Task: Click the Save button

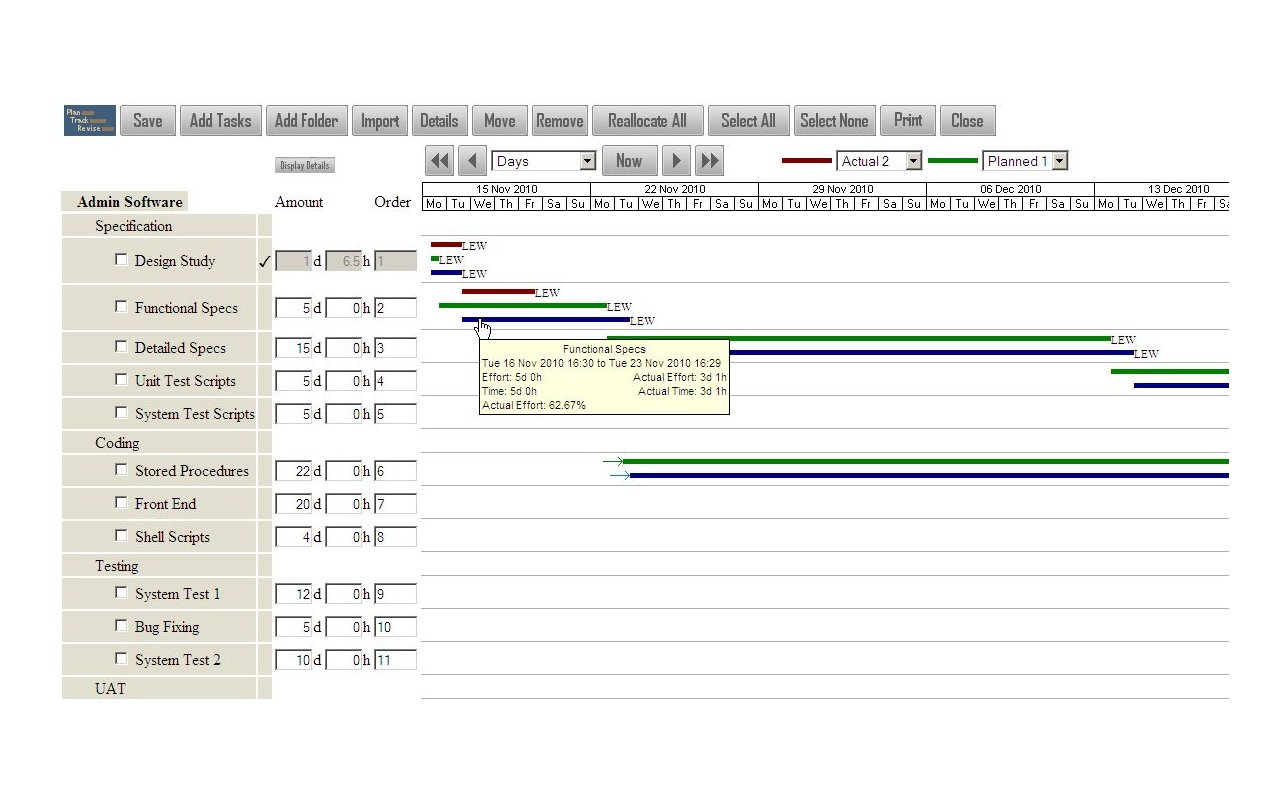Action: (148, 121)
